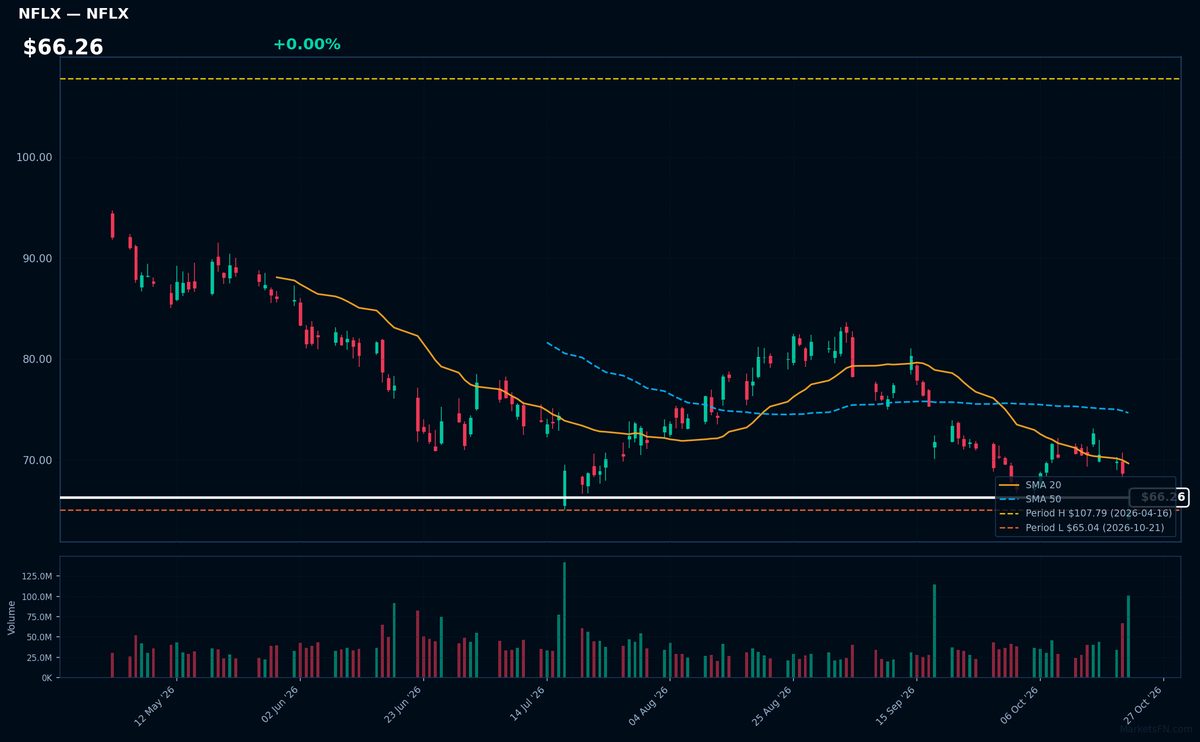The image size is (1200, 742).
Task: Click the Period H $107.79 legend entry
Action: [x=1085, y=513]
